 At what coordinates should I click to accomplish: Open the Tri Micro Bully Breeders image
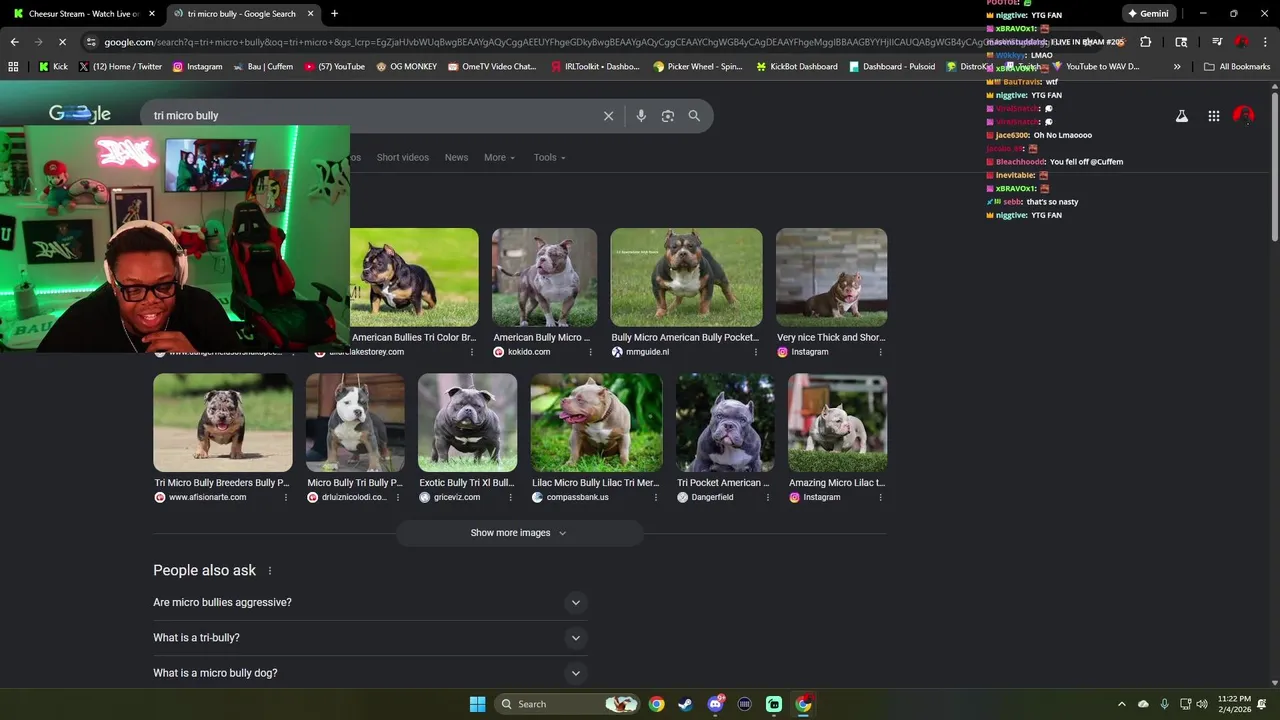click(223, 423)
